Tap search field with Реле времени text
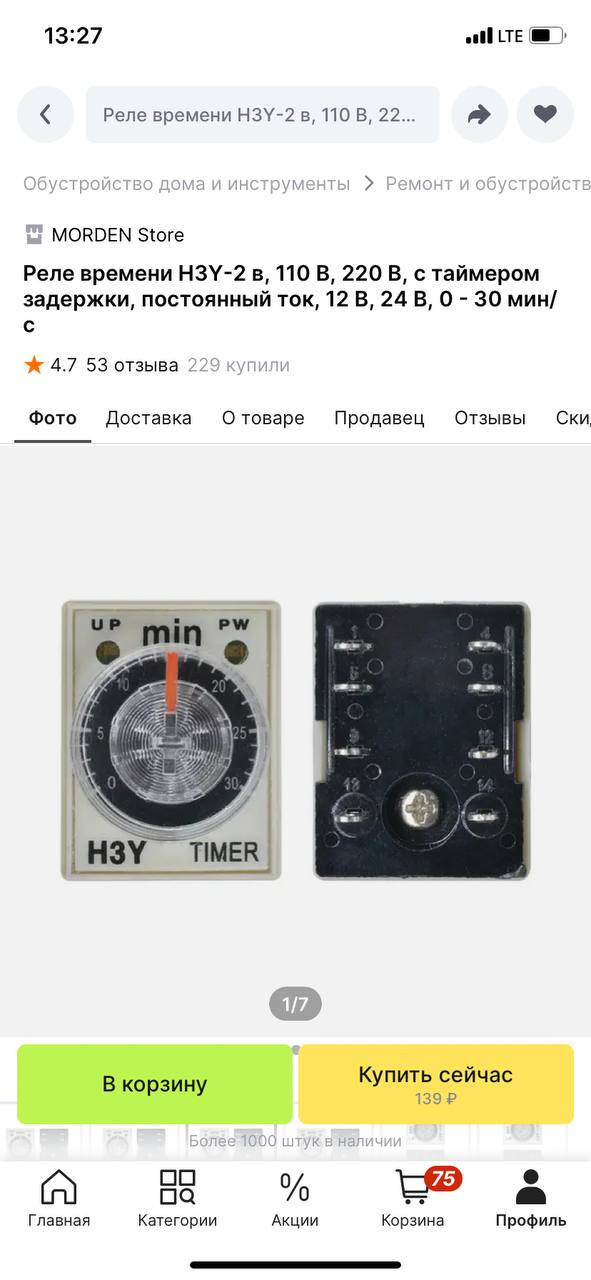This screenshot has height=1280, width=591. (263, 115)
